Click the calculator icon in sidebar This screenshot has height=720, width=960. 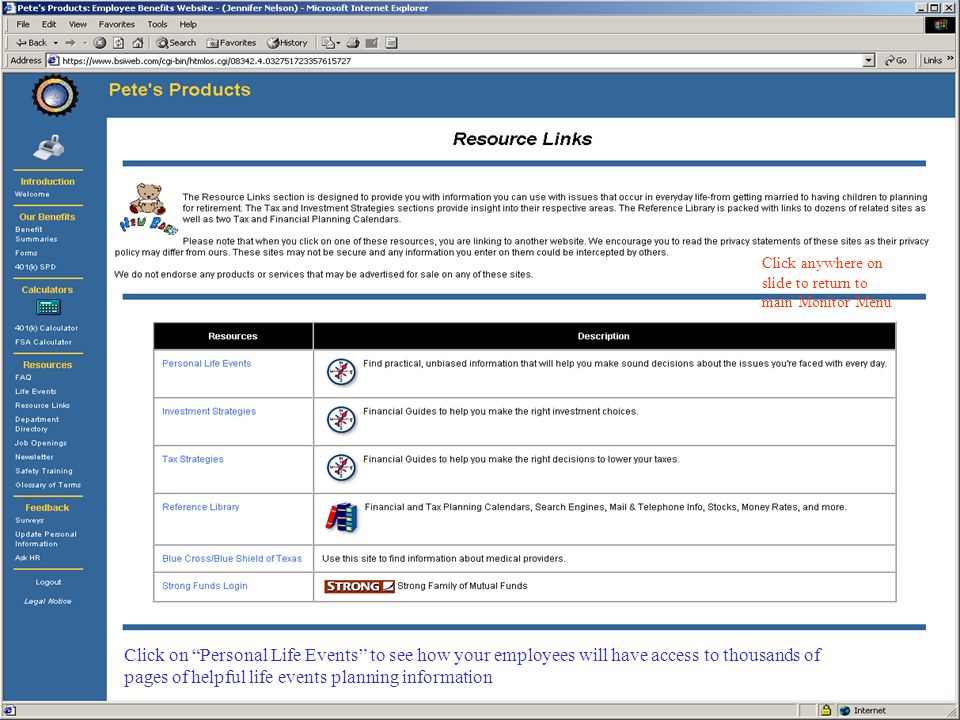(x=48, y=307)
